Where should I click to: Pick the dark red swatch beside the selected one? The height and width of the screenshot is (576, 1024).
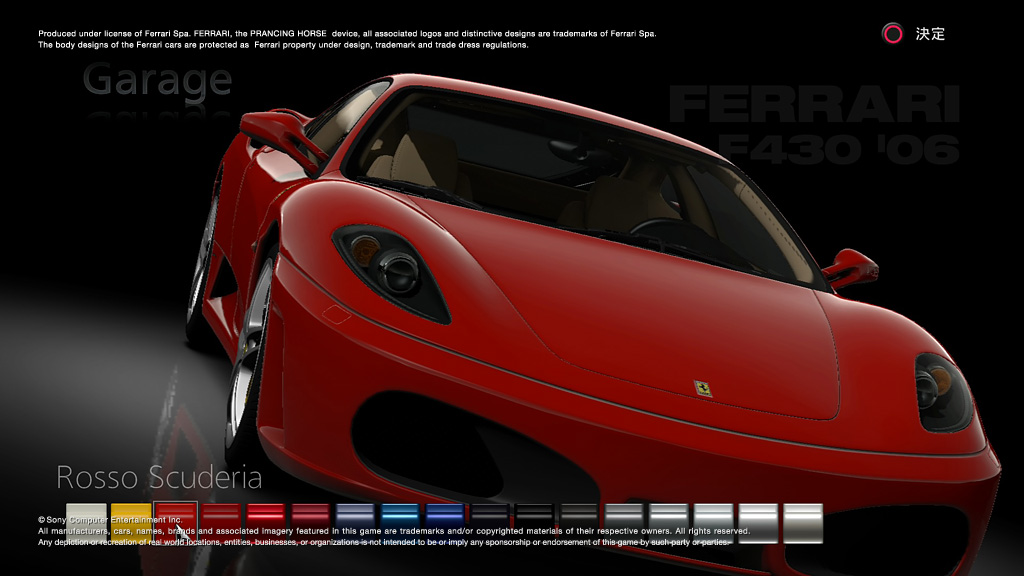221,523
